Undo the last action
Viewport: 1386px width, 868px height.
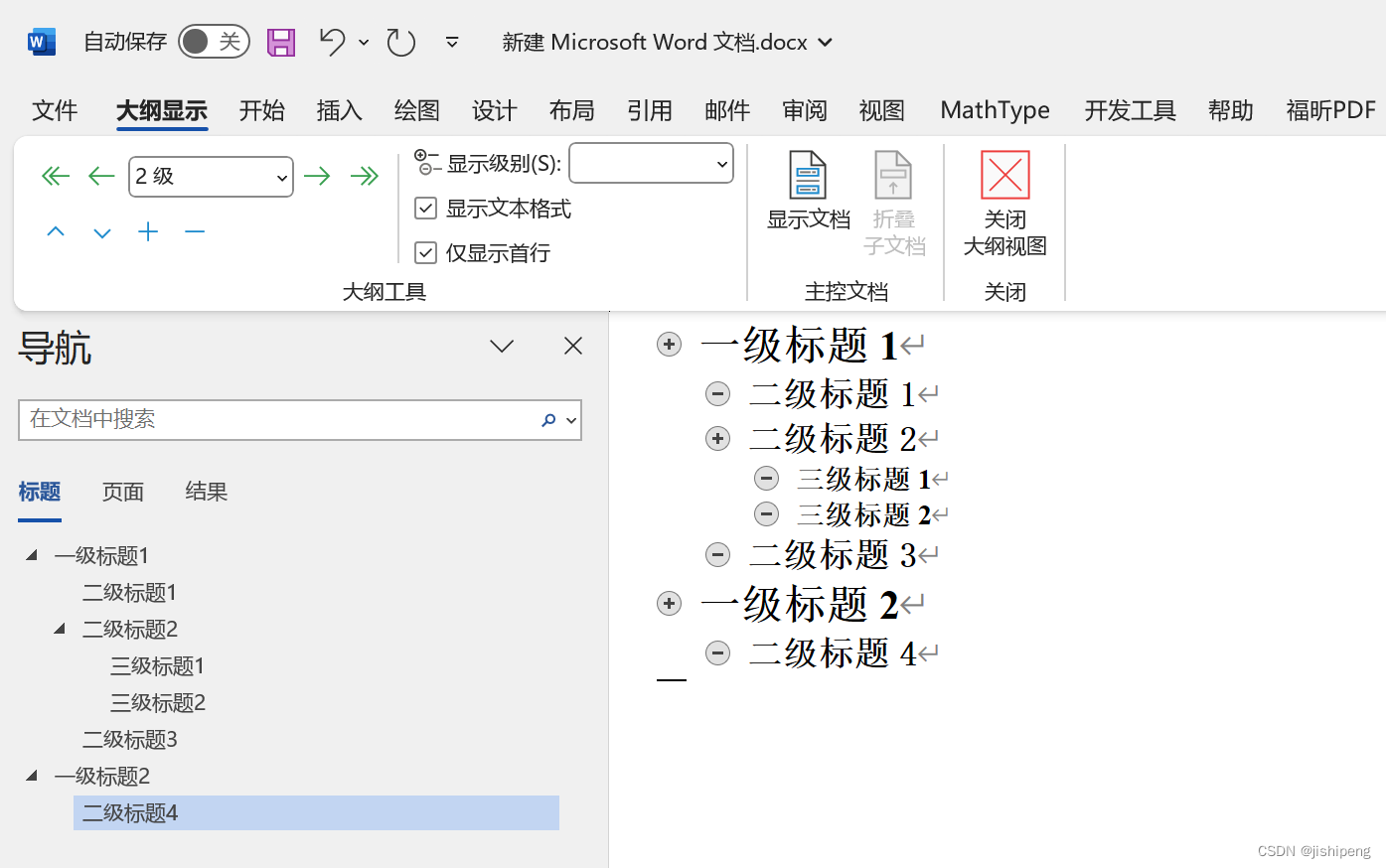332,42
